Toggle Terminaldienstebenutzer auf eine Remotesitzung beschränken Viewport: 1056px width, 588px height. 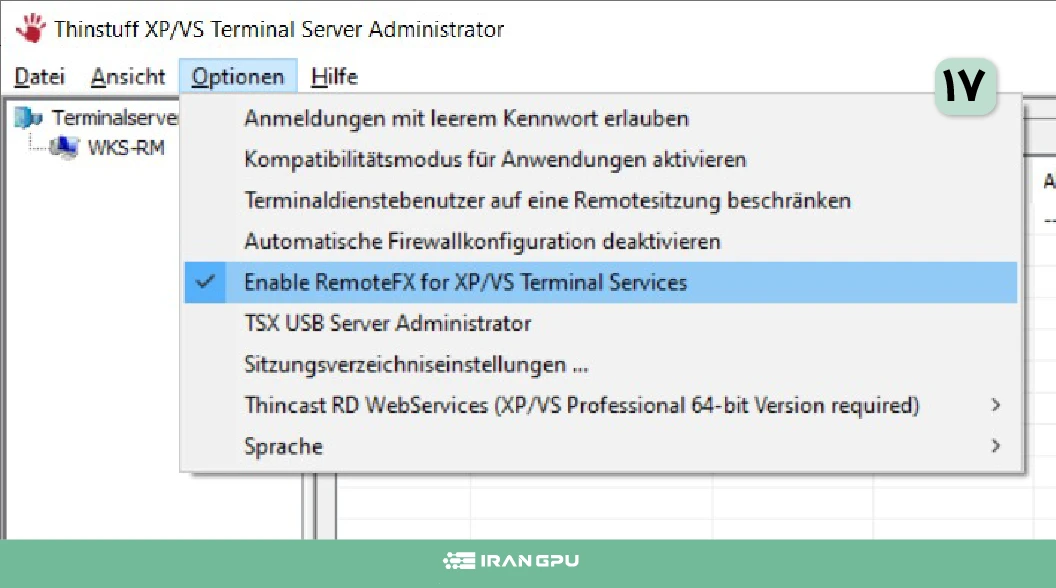547,200
